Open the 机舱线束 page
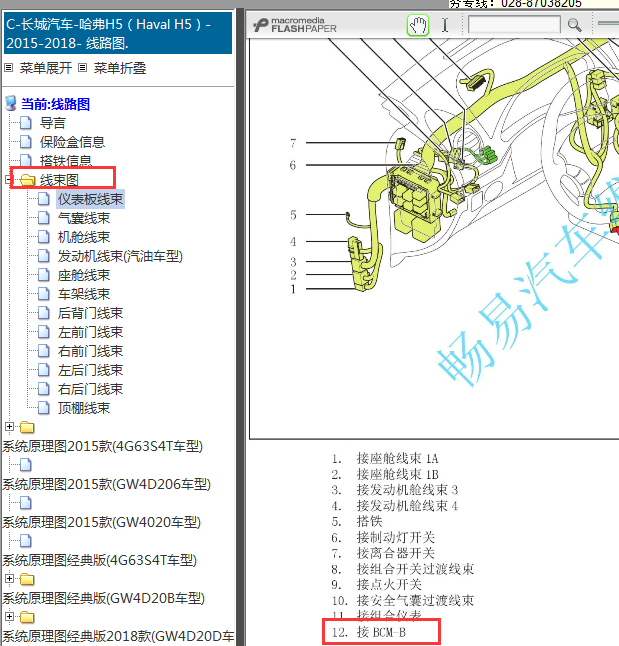Image resolution: width=619 pixels, height=646 pixels. [84, 237]
